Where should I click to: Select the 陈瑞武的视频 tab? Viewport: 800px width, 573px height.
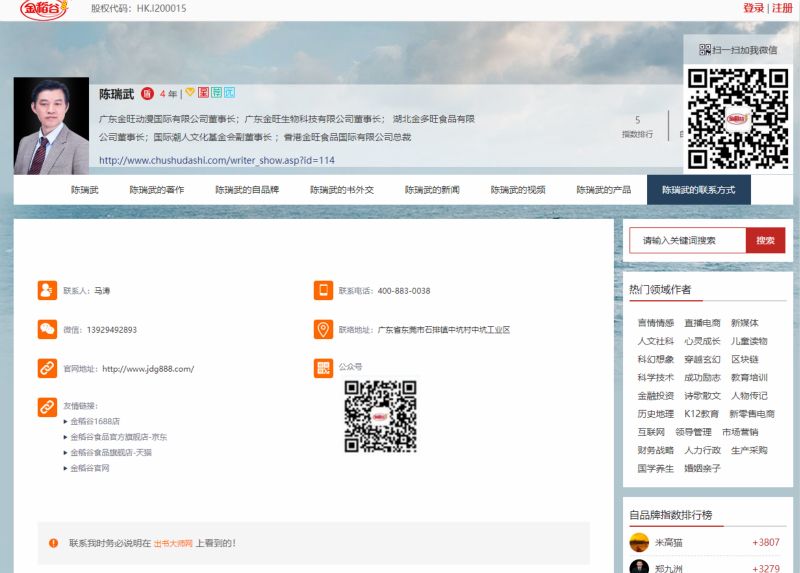point(518,190)
